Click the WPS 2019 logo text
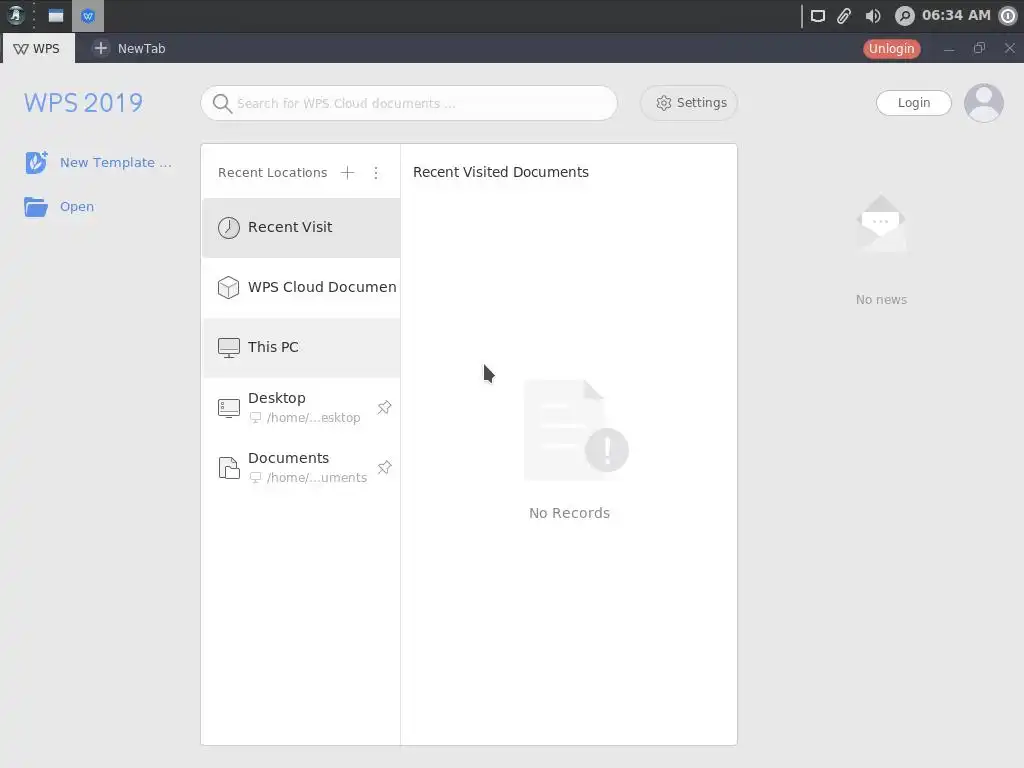1024x768 pixels. pyautogui.click(x=84, y=103)
